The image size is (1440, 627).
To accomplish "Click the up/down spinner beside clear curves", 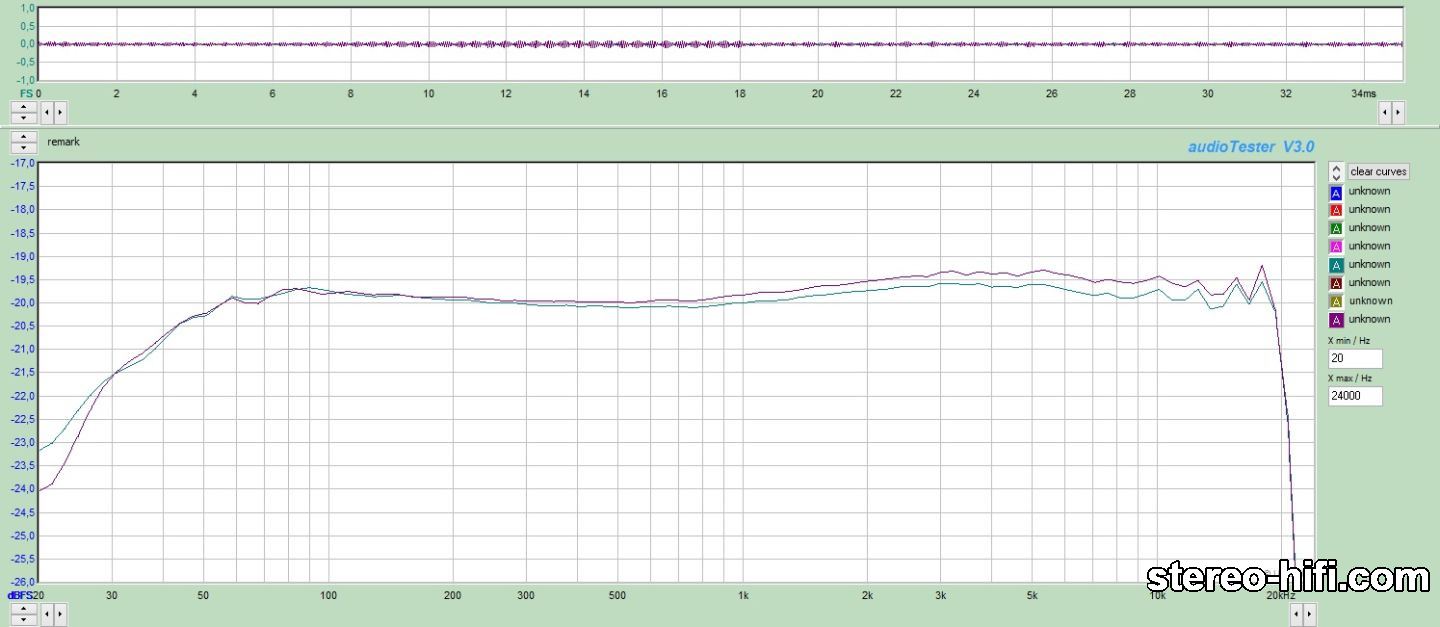I will 1336,172.
